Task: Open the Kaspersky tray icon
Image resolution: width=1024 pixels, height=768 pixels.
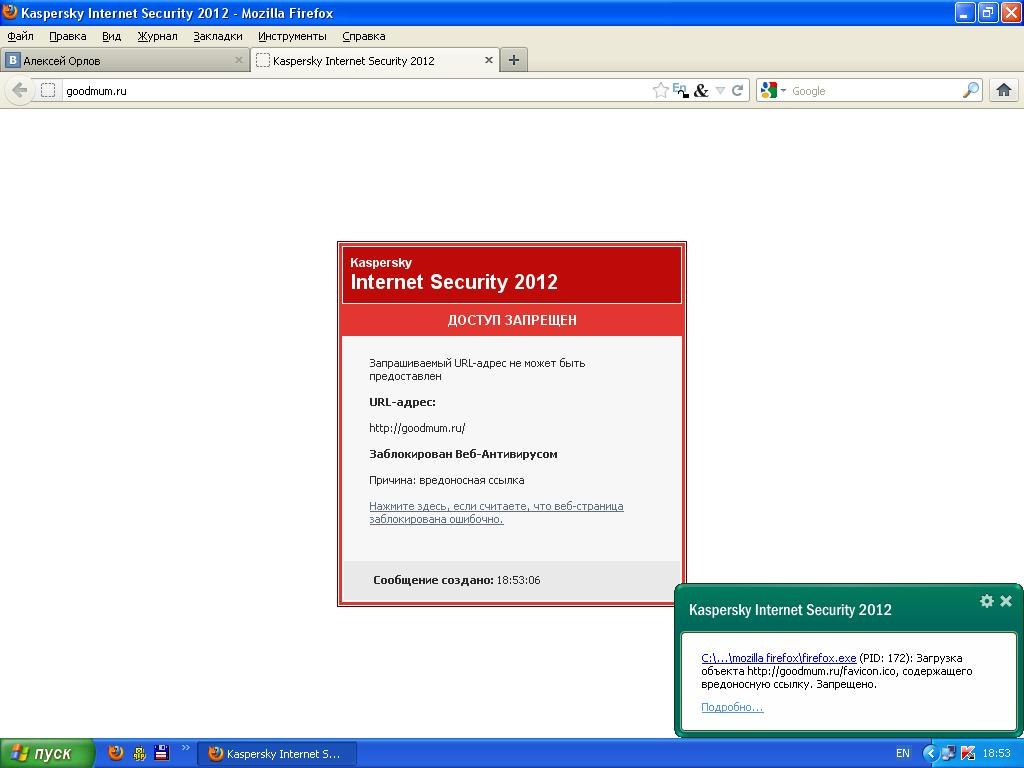Action: (x=968, y=754)
